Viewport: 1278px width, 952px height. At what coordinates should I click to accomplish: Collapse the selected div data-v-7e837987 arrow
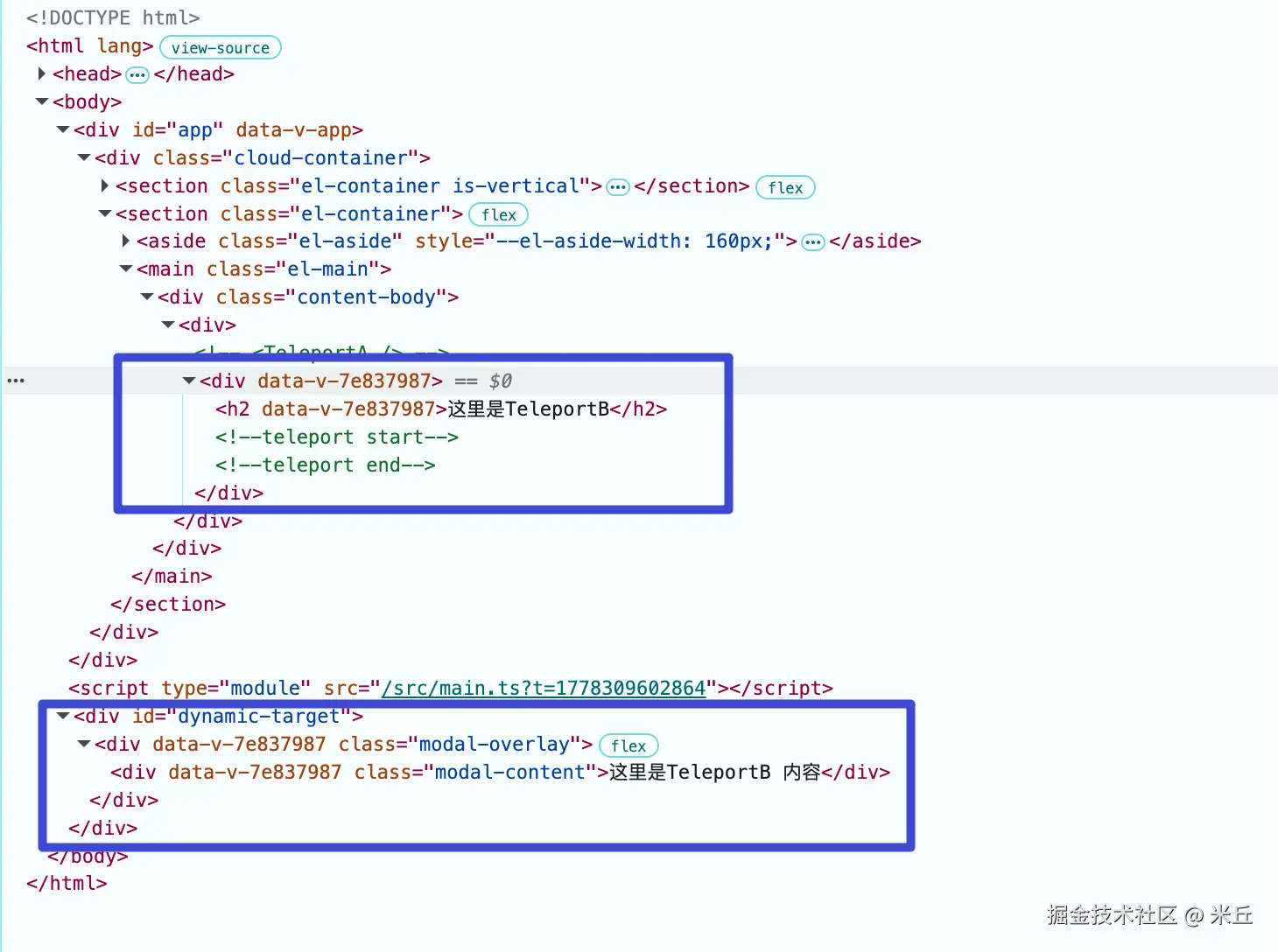pos(189,381)
